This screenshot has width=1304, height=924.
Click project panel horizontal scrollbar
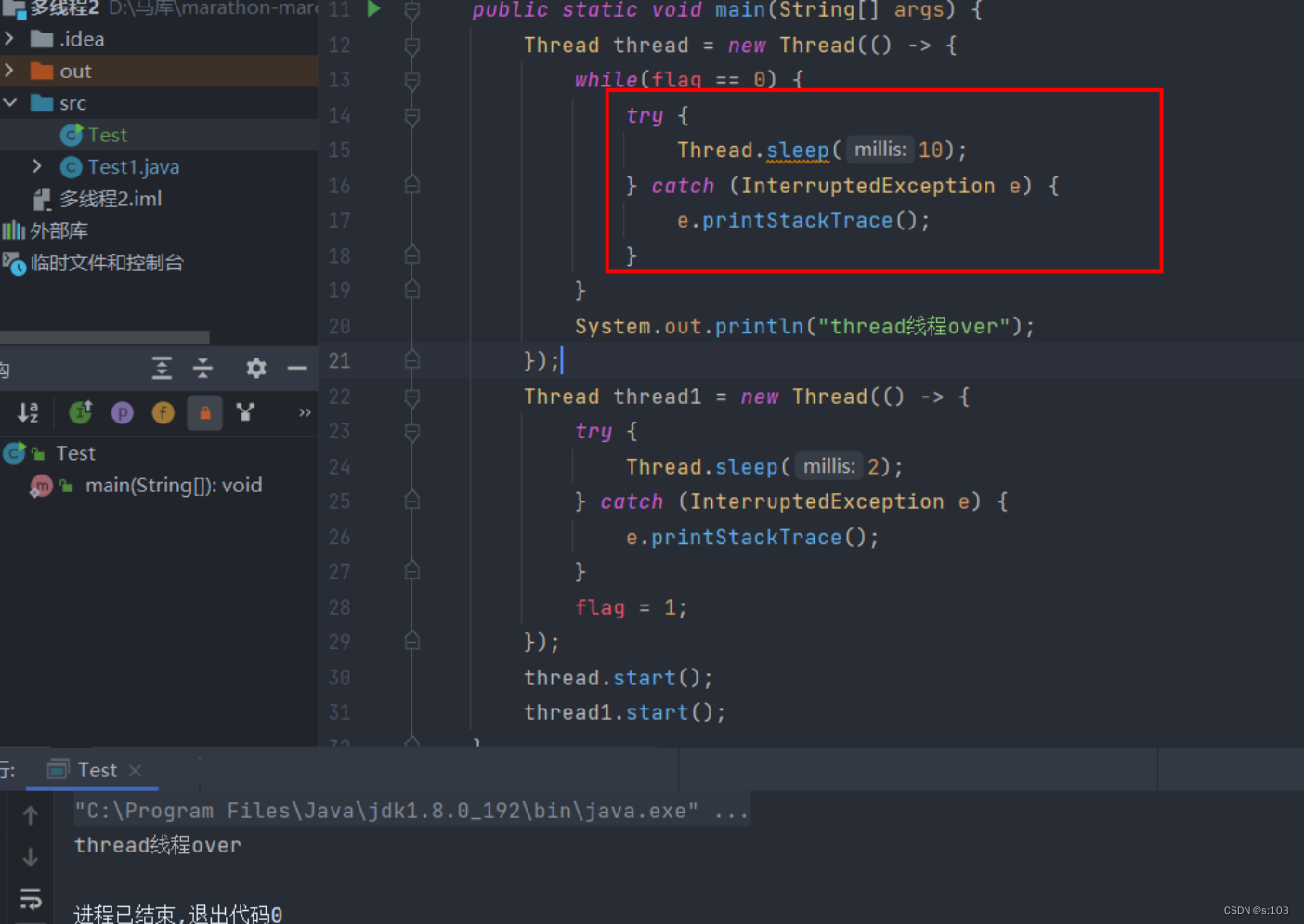pyautogui.click(x=105, y=337)
